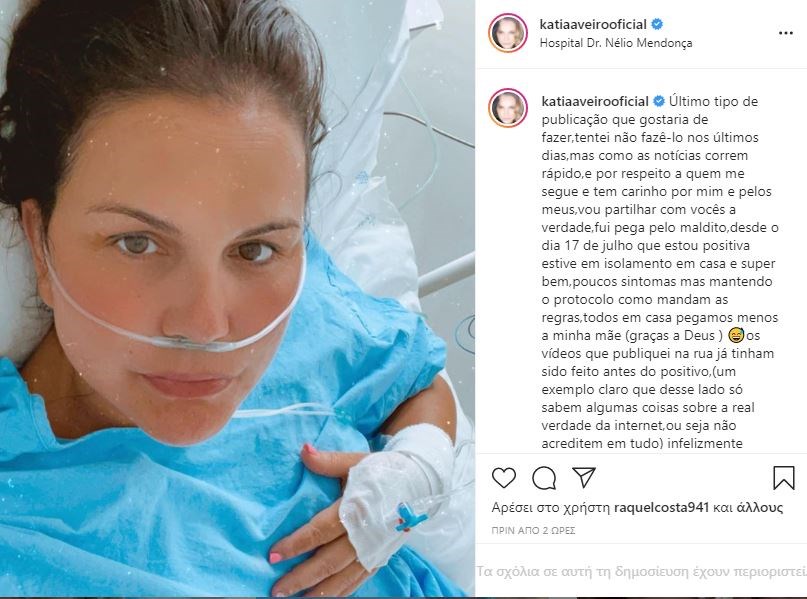Image resolution: width=807 pixels, height=599 pixels.
Task: Share post with paper plane icon
Action: tap(584, 478)
